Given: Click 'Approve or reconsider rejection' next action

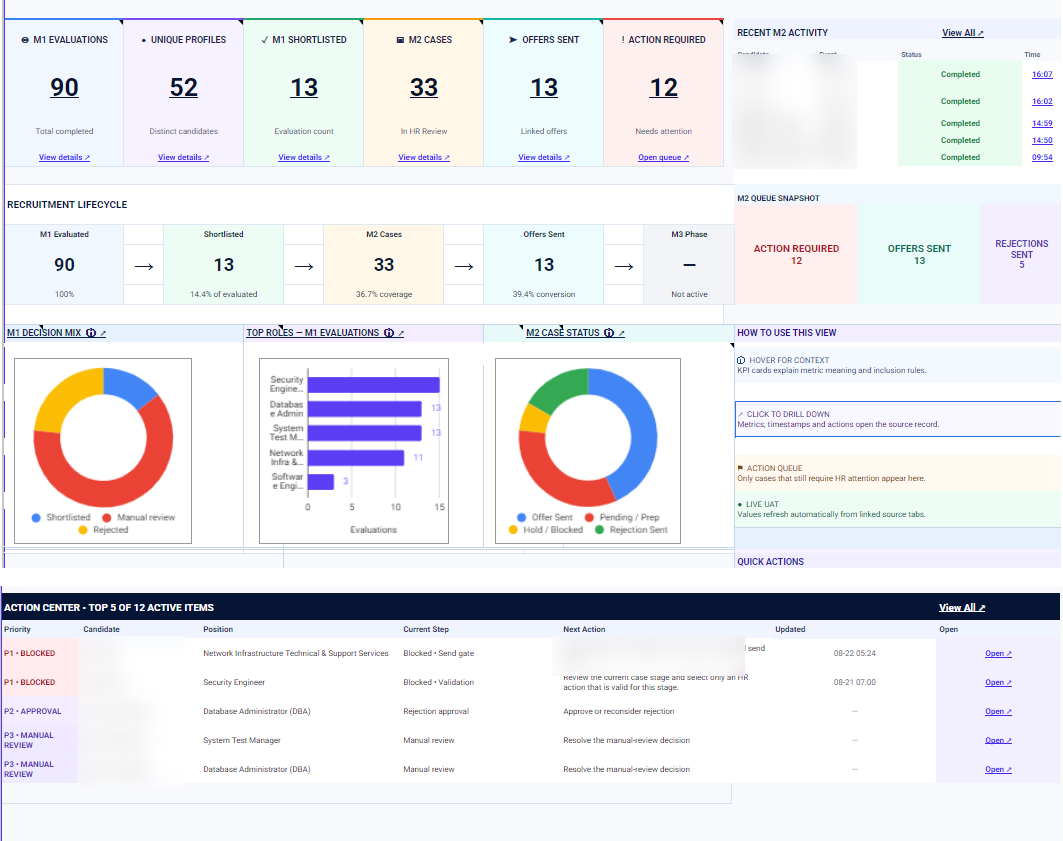Looking at the screenshot, I should [x=618, y=712].
